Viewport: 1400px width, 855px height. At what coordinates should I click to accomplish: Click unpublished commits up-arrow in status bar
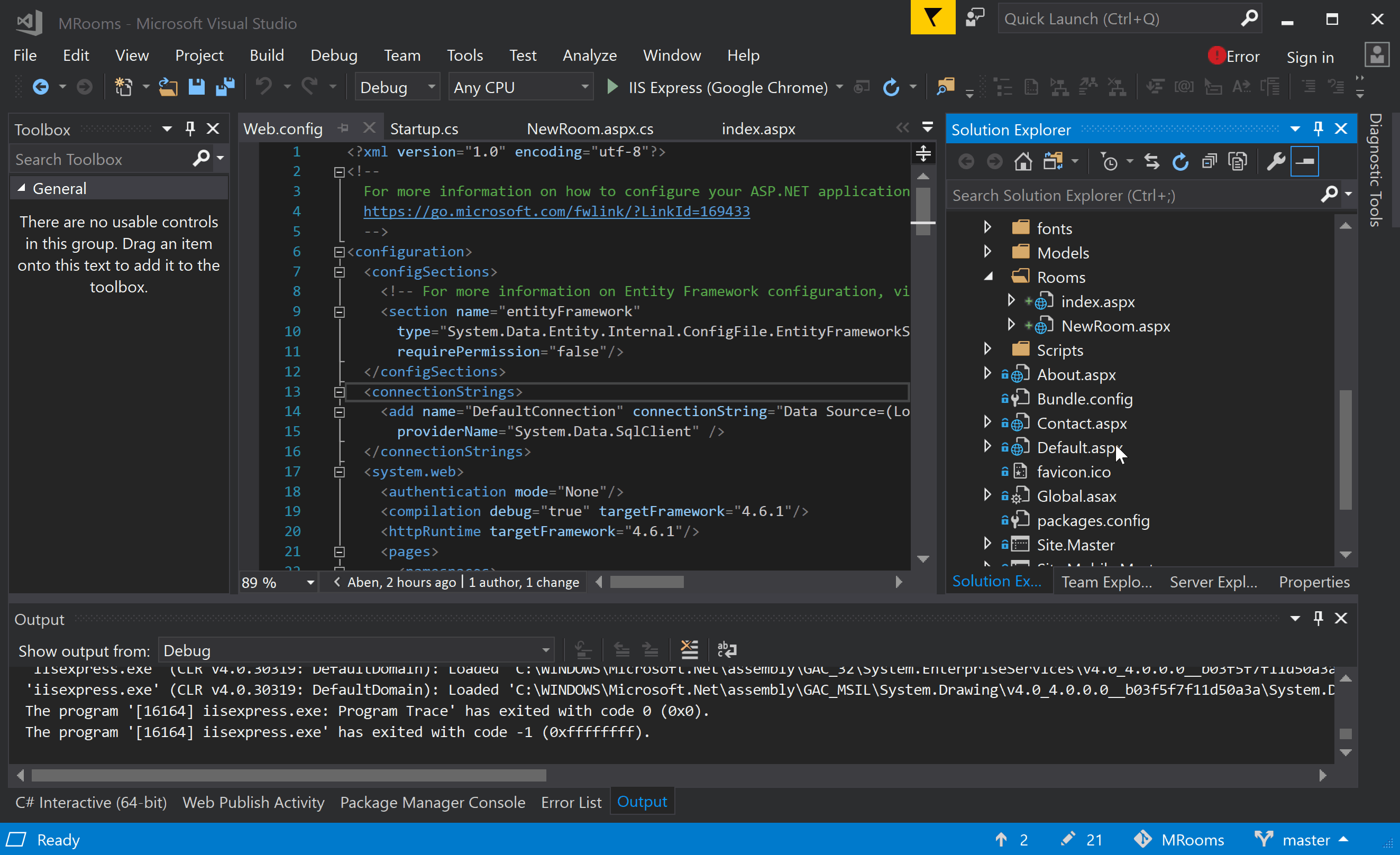[1001, 840]
